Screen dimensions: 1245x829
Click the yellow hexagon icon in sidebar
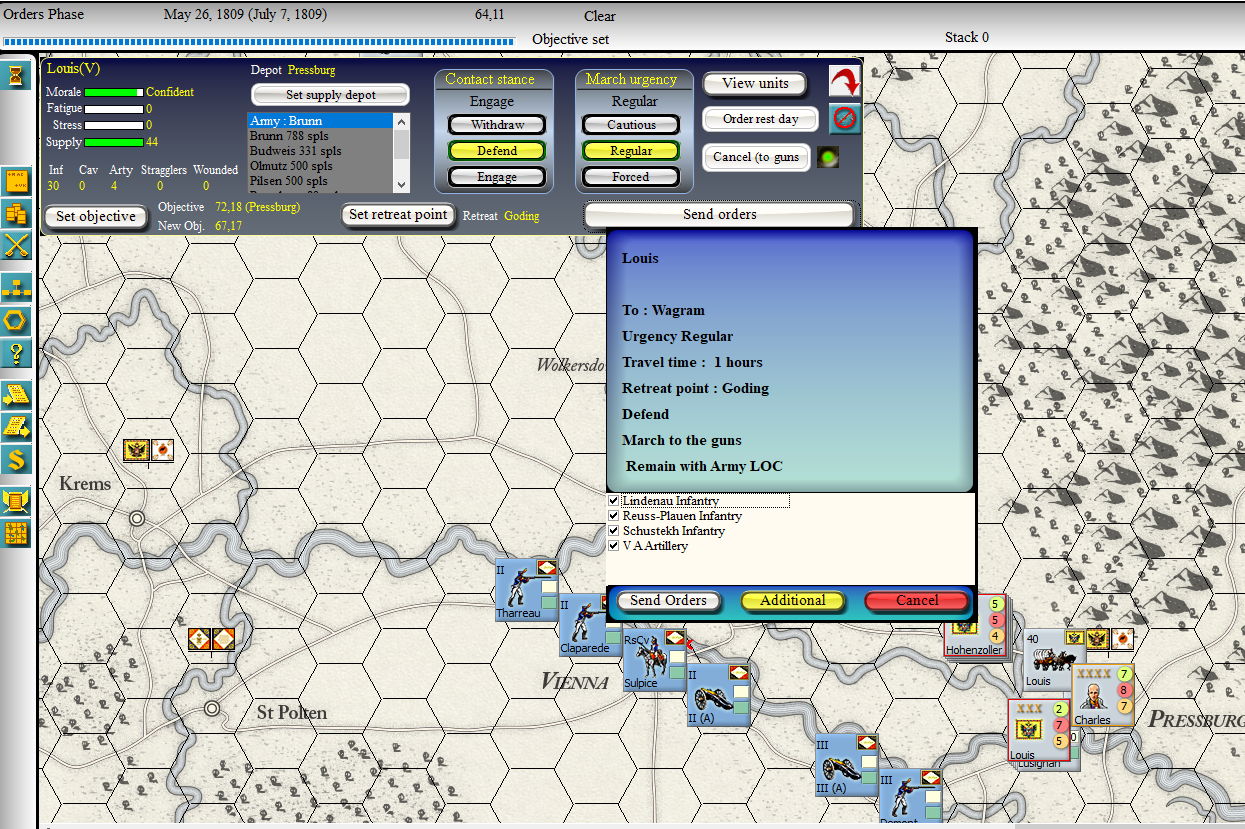tap(17, 321)
